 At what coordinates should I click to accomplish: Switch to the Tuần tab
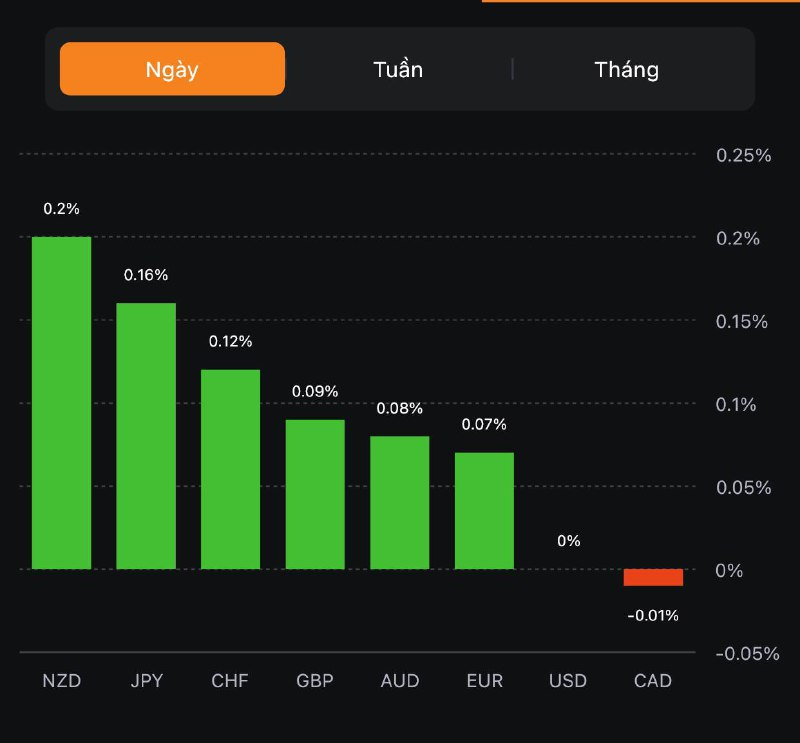click(398, 69)
